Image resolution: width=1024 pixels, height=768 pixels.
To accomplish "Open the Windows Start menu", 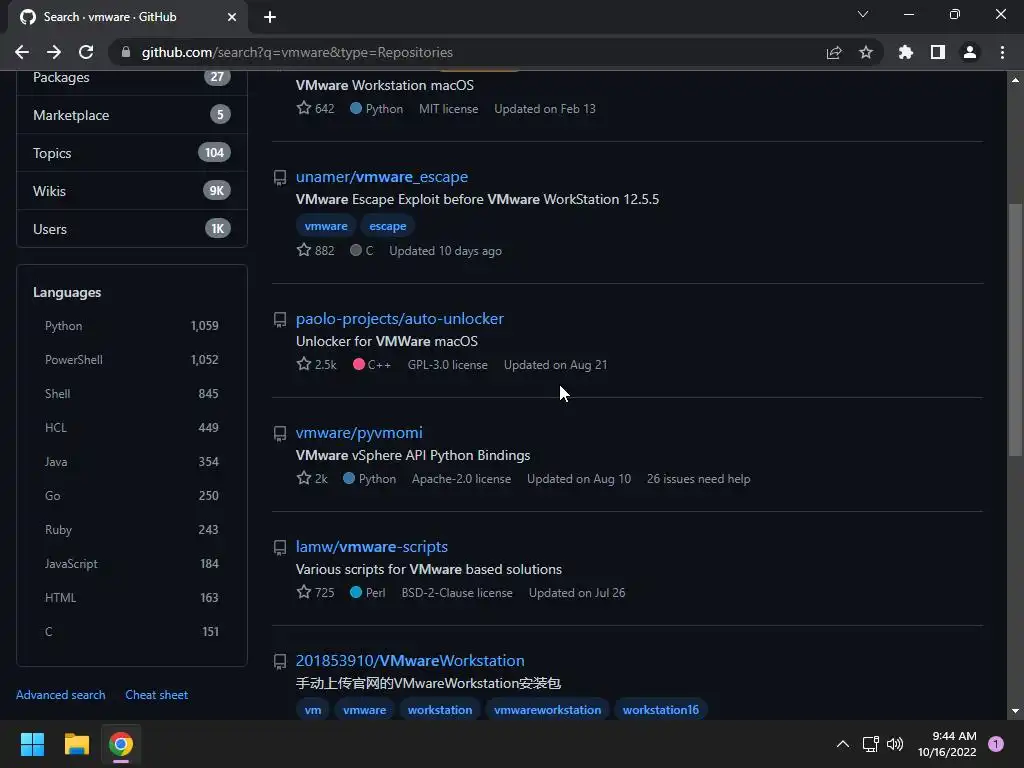I will pos(32,744).
